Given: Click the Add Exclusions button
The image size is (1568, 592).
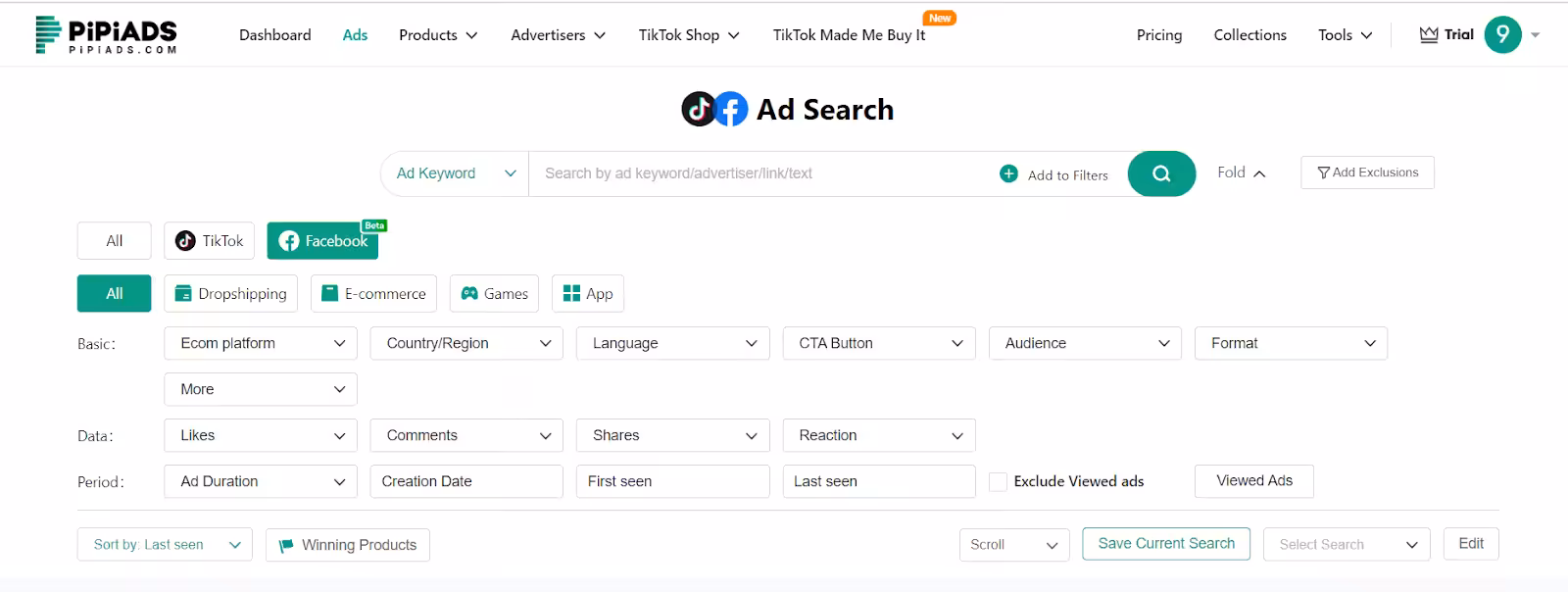Looking at the screenshot, I should tap(1367, 173).
